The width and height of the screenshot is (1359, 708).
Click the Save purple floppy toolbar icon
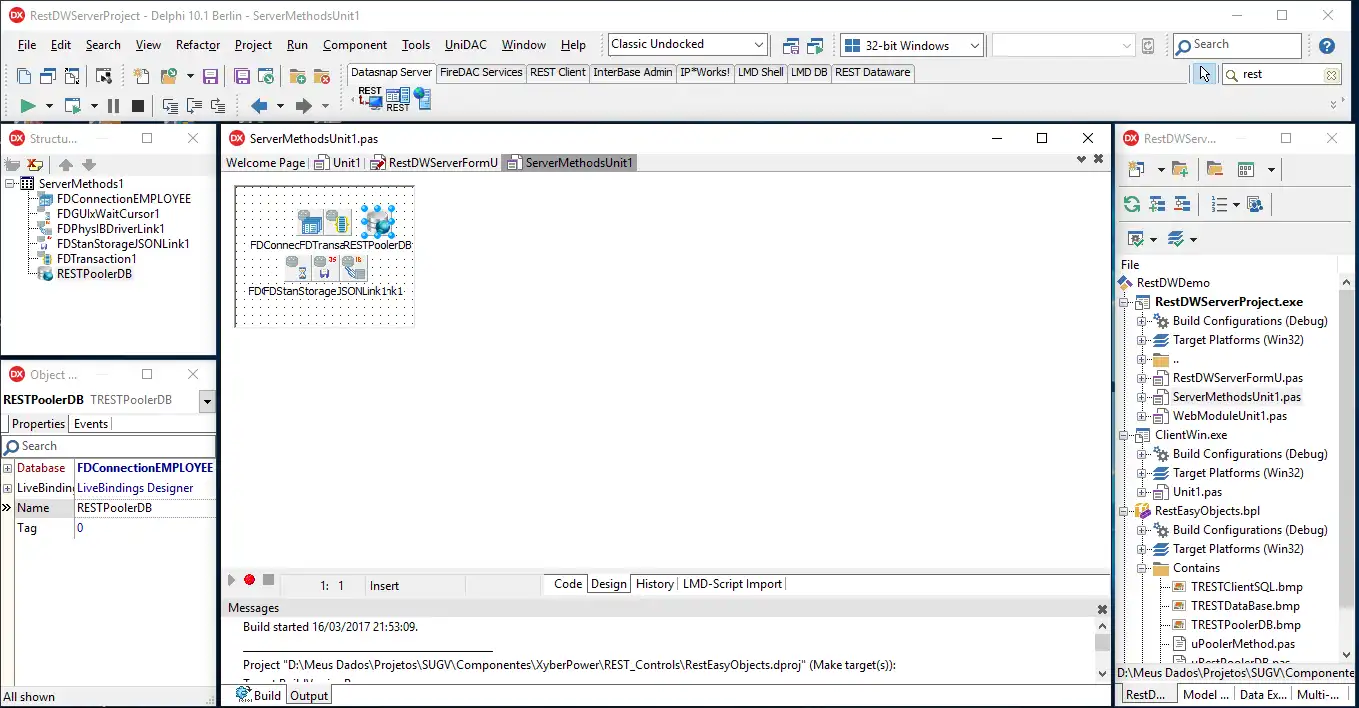(210, 76)
